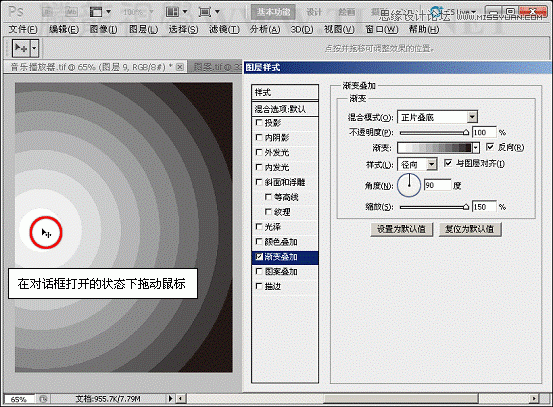
Task: Uncheck the 渐变叠加 gradient overlay checkbox
Action: pos(259,256)
